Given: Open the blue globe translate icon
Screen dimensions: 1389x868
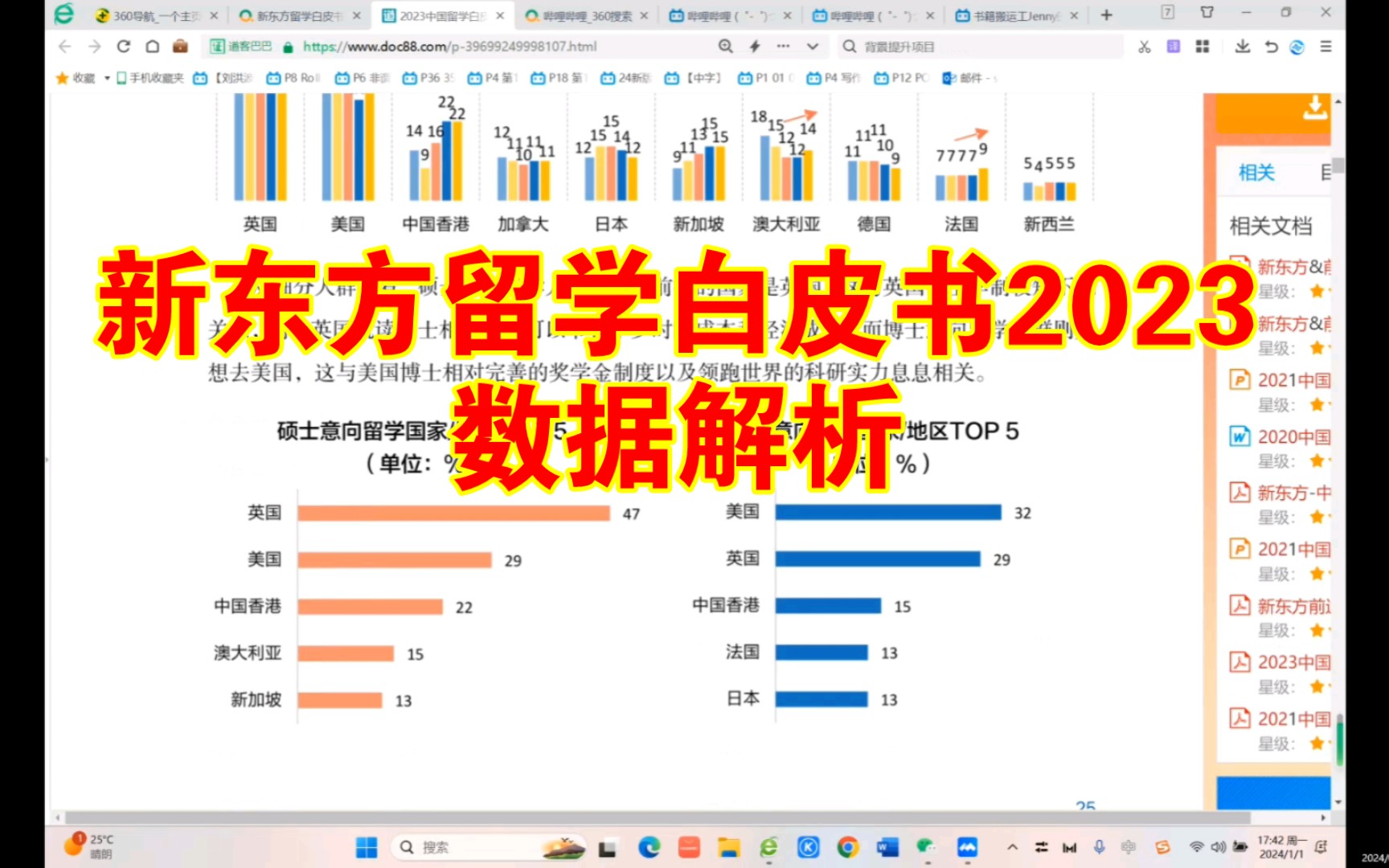Looking at the screenshot, I should click(1297, 47).
